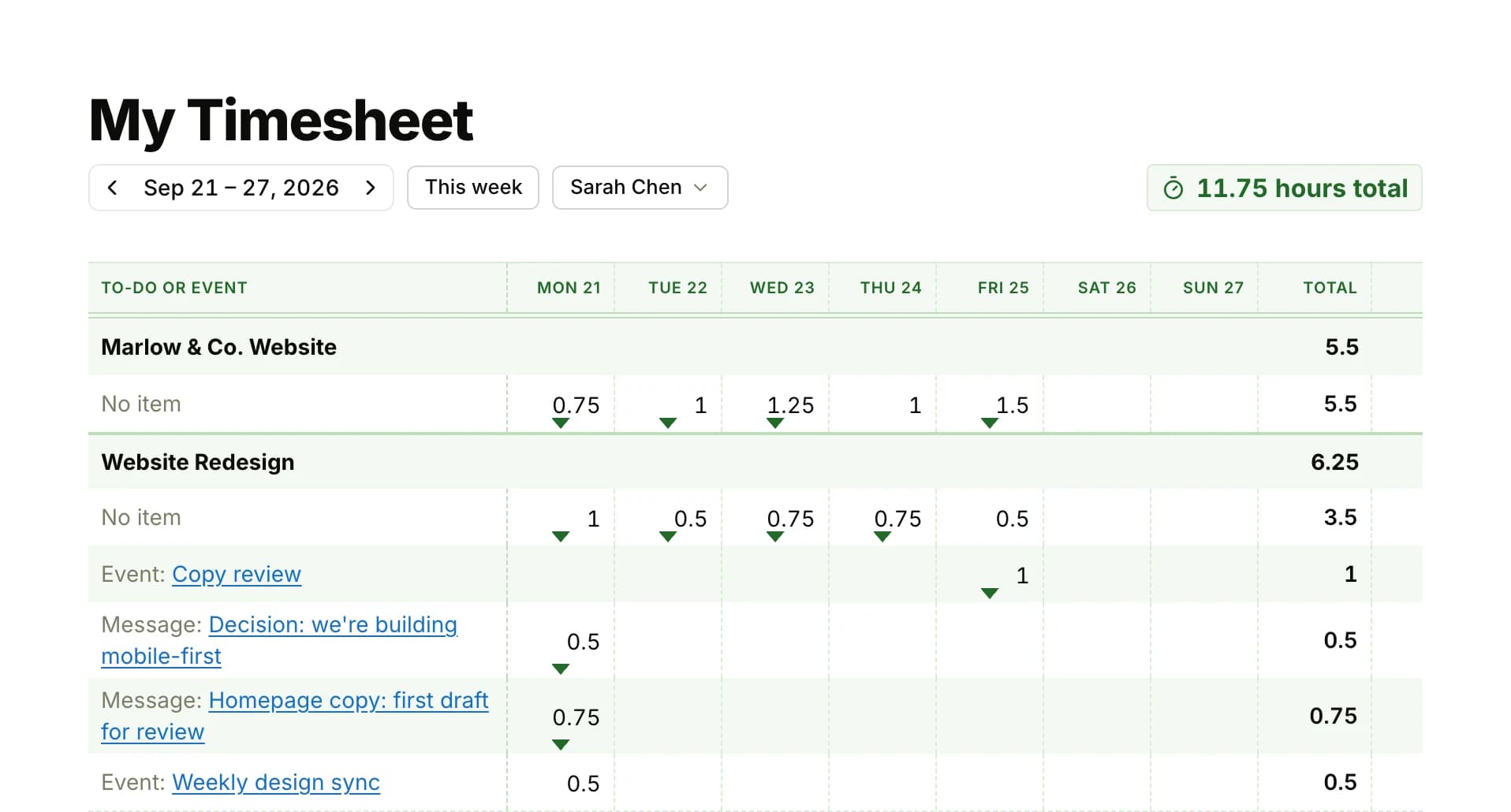Click the Website Redesign total 6.25

coord(1334,462)
